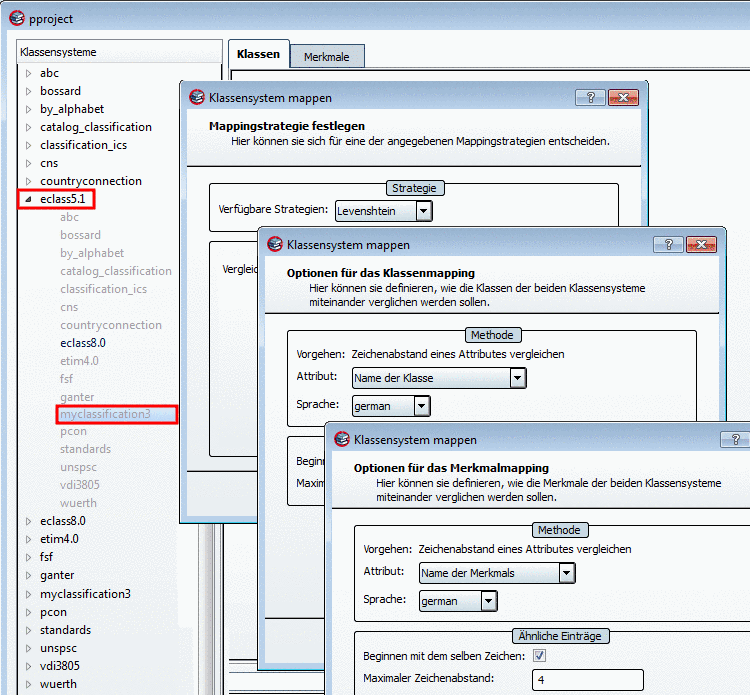Expand the catalog_classification top-level node
This screenshot has height=695, width=750.
(x=28, y=127)
